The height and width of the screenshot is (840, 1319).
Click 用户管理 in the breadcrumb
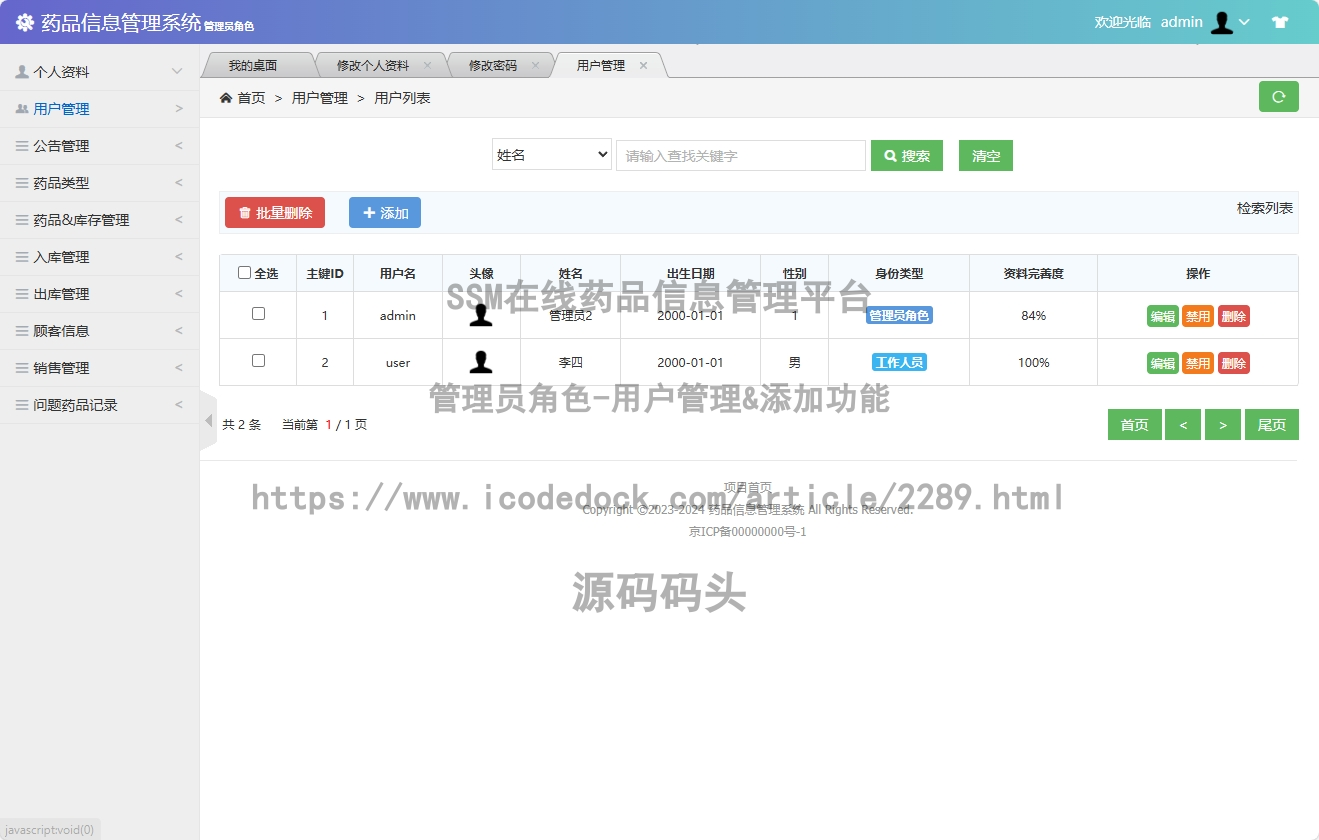(320, 98)
